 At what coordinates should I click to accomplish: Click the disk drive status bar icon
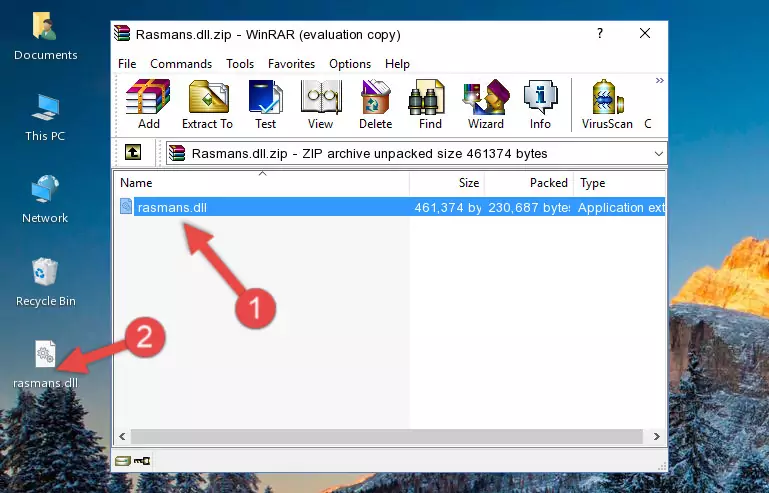click(123, 461)
